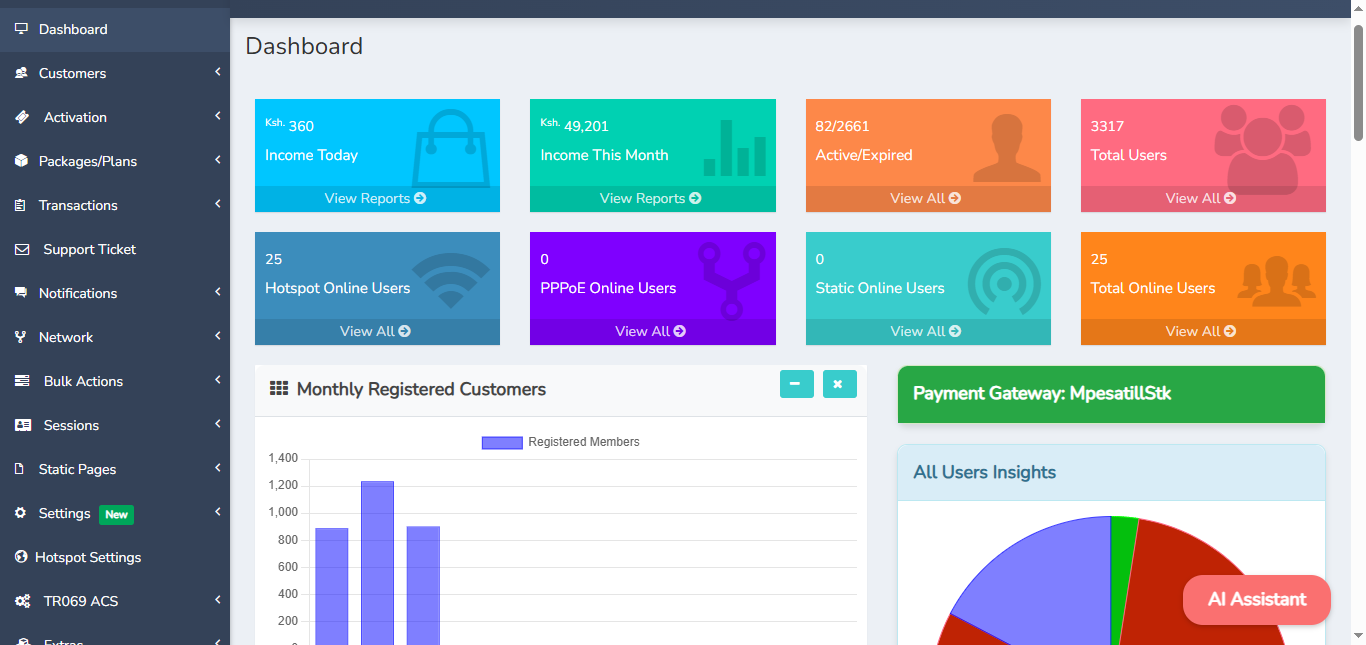Expand the Activation sidebar menu arrow
The image size is (1366, 645).
pos(217,116)
